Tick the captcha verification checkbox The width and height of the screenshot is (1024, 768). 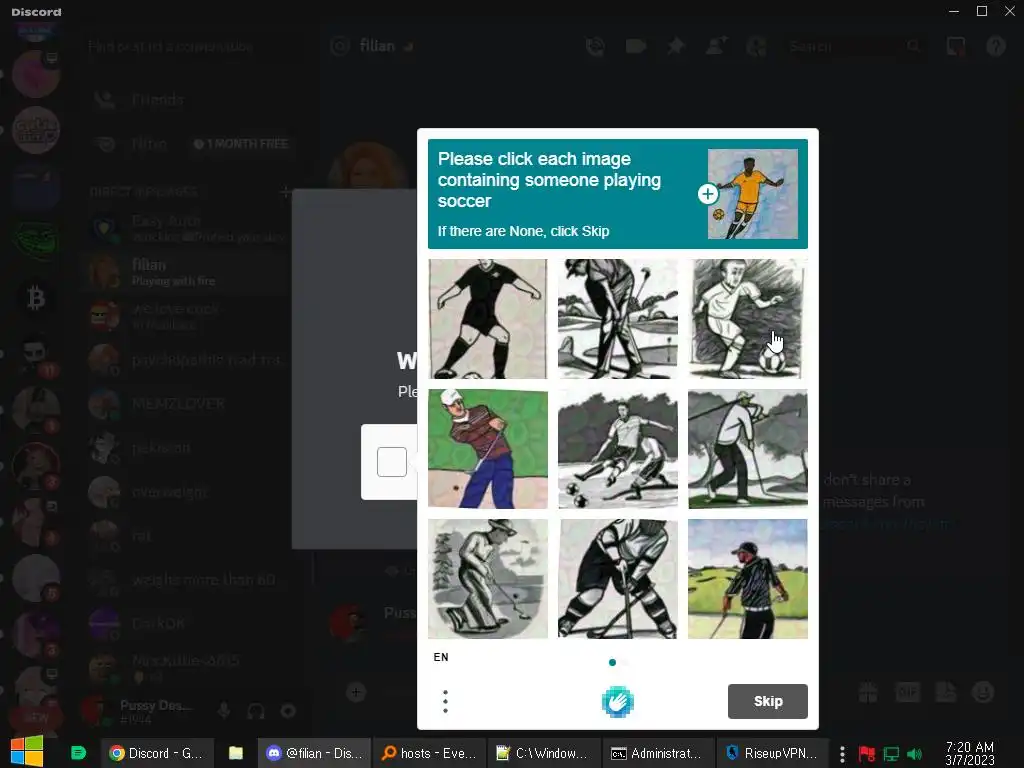pos(392,462)
